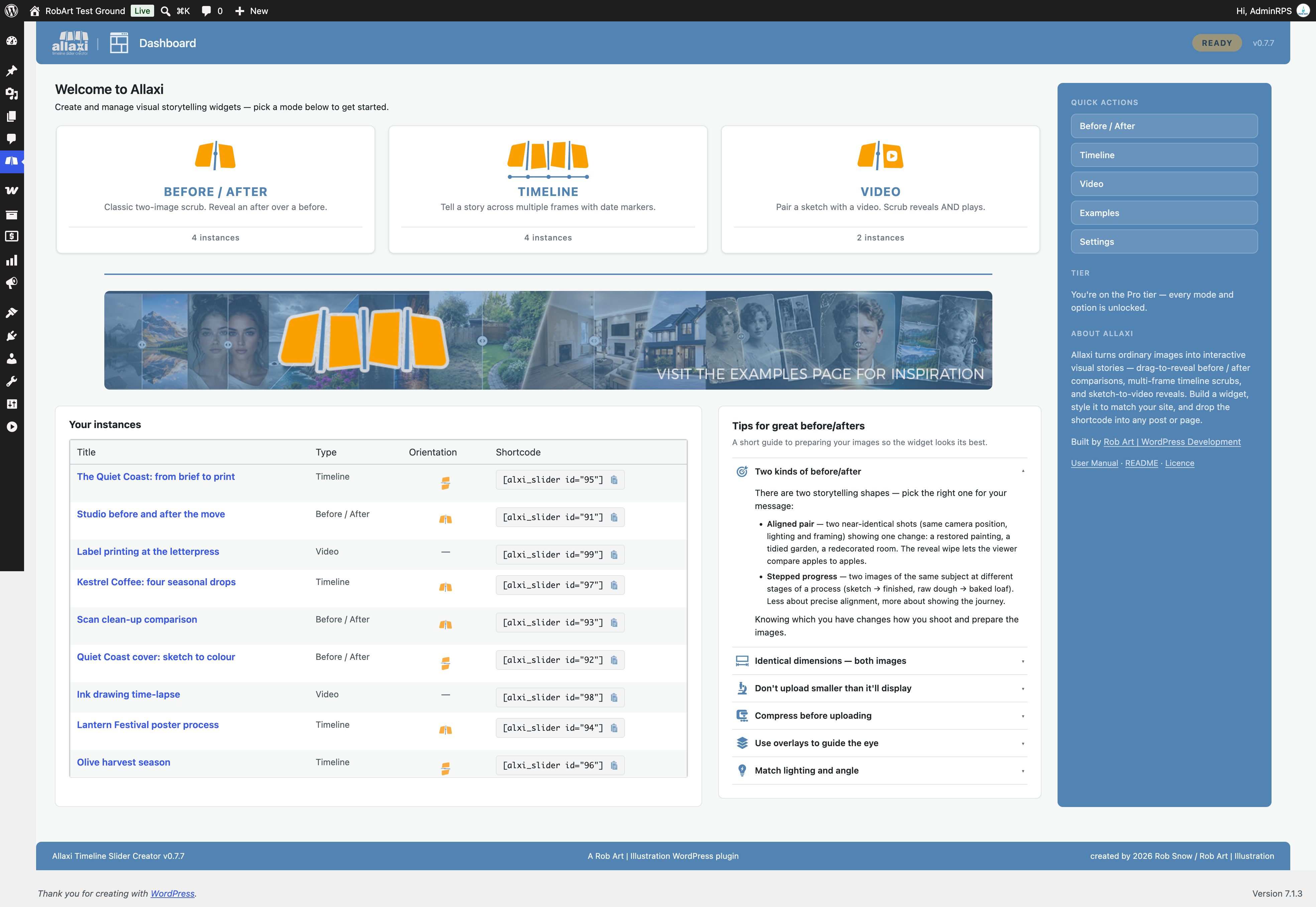Image resolution: width=1316 pixels, height=907 pixels.
Task: Expand Identical dimensions — both images tip
Action: tap(880, 661)
